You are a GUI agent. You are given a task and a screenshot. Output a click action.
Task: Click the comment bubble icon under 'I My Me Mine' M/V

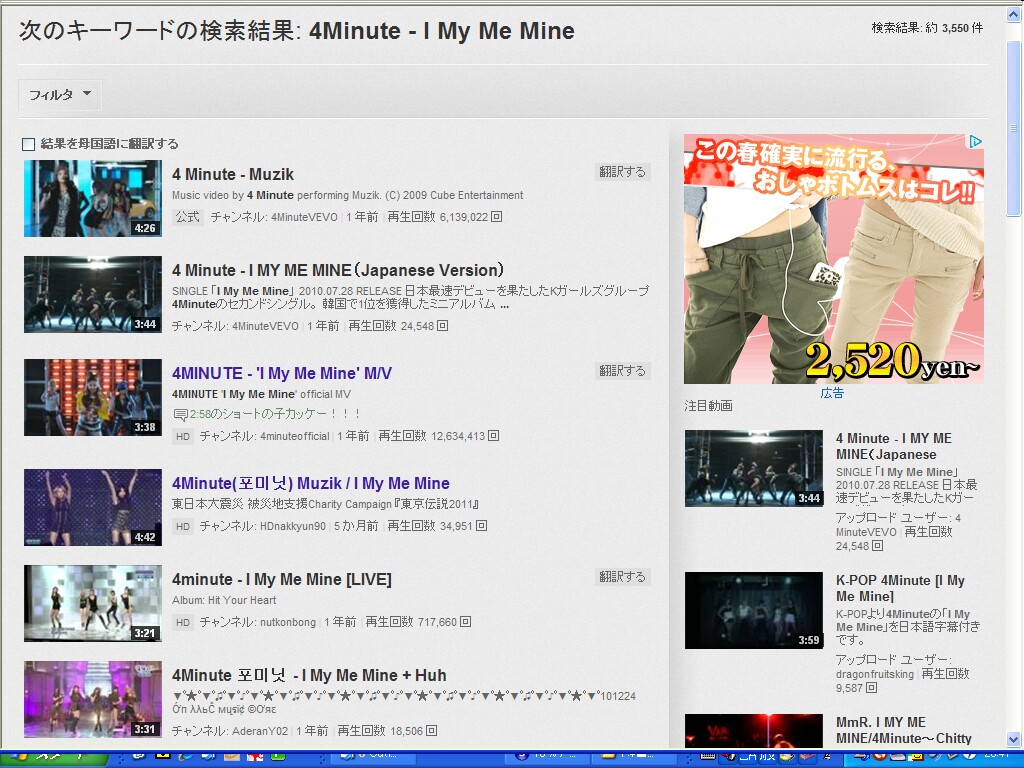pos(180,415)
